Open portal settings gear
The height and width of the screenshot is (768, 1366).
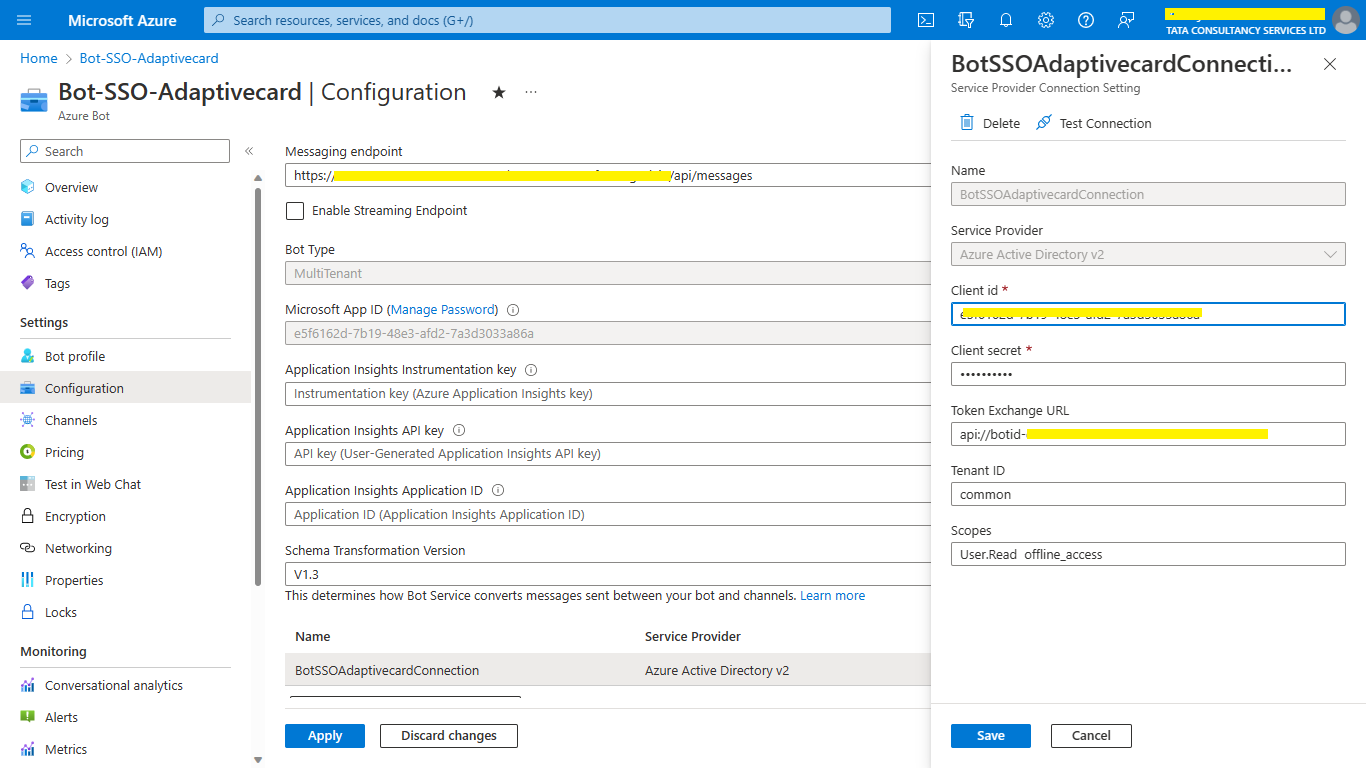pos(1046,20)
